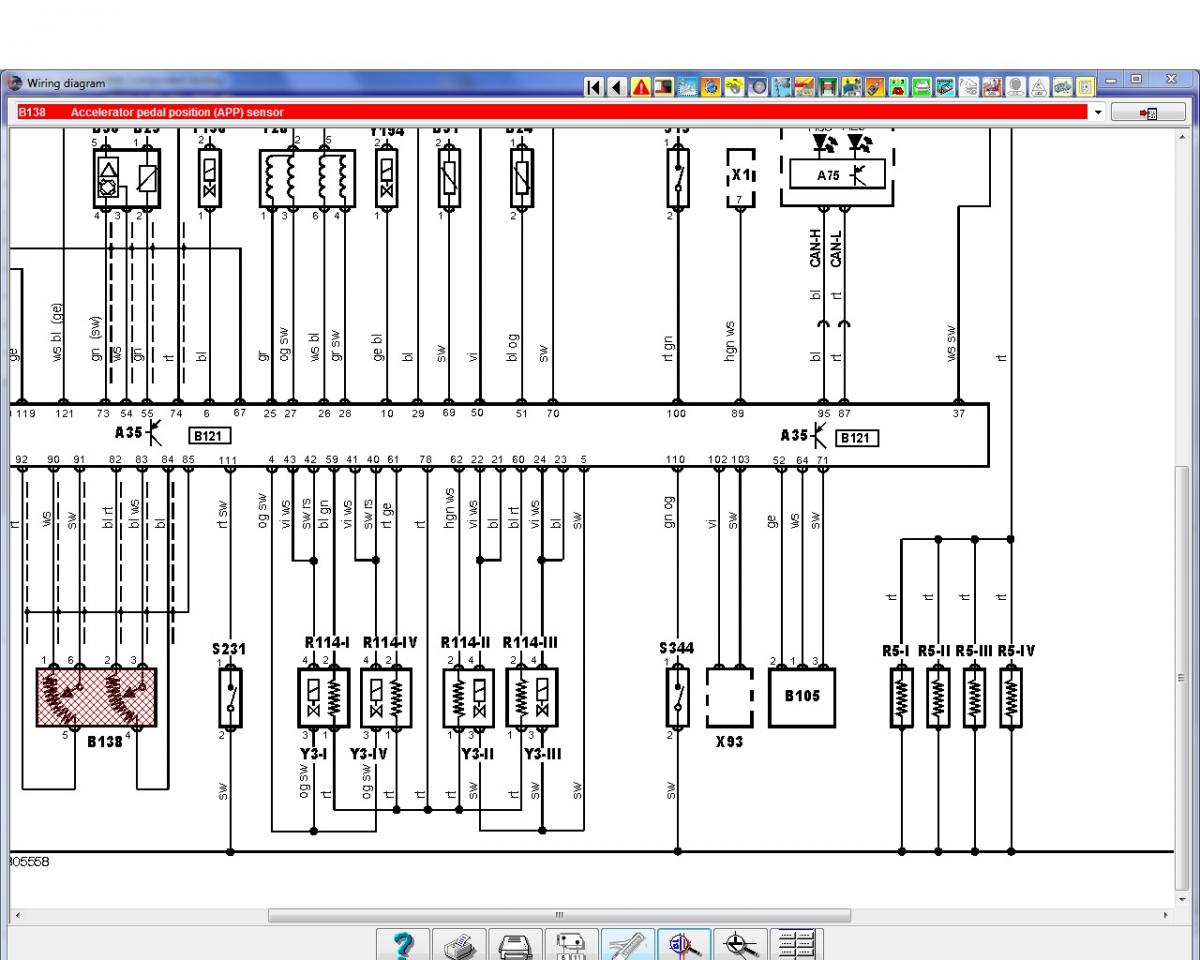Open help with the blue question mark

(x=404, y=944)
